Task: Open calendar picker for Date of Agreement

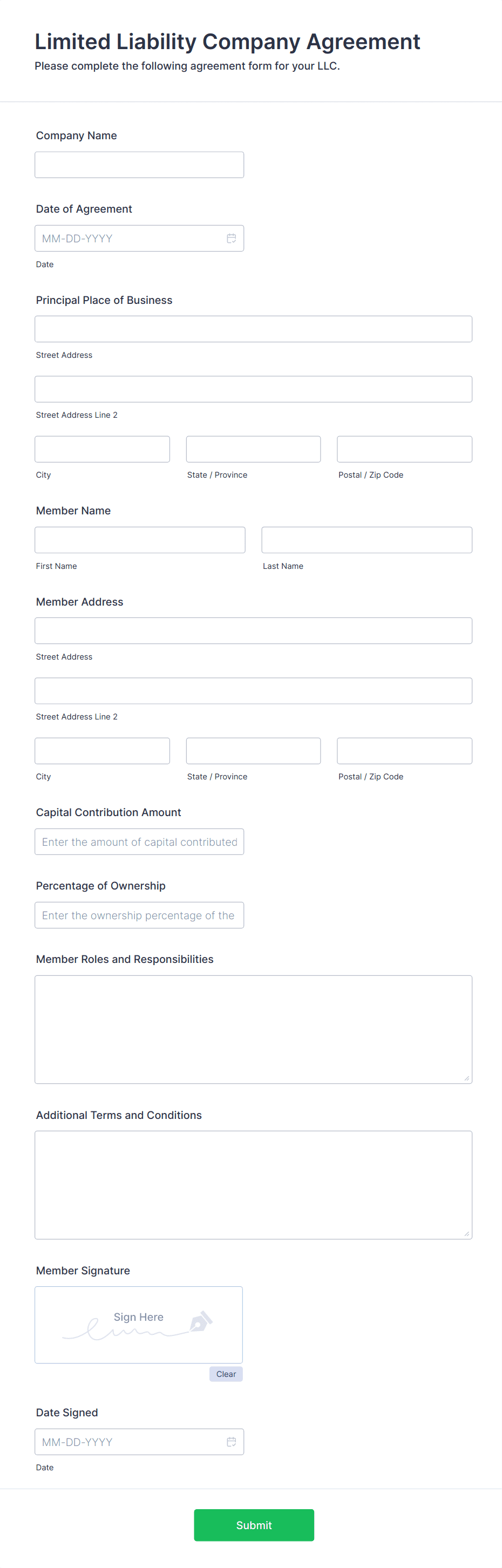Action: click(231, 238)
